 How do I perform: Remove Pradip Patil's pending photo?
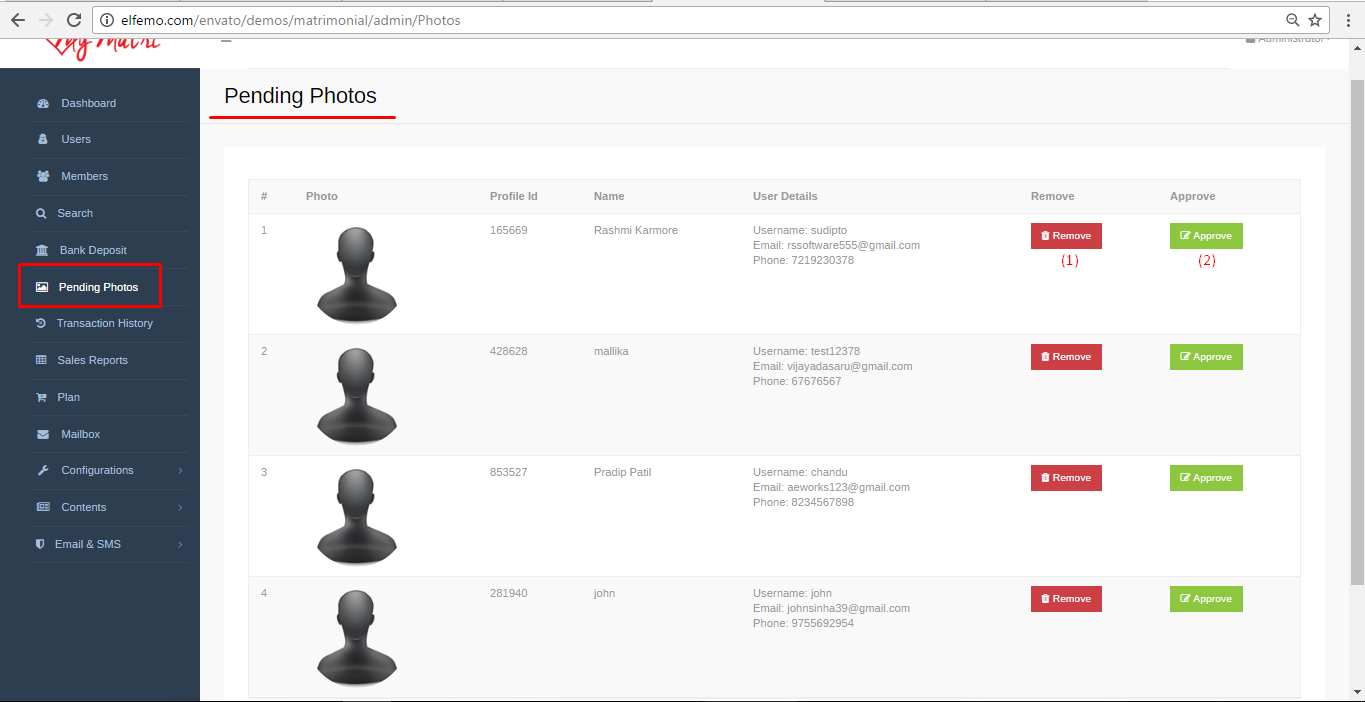pyautogui.click(x=1066, y=478)
